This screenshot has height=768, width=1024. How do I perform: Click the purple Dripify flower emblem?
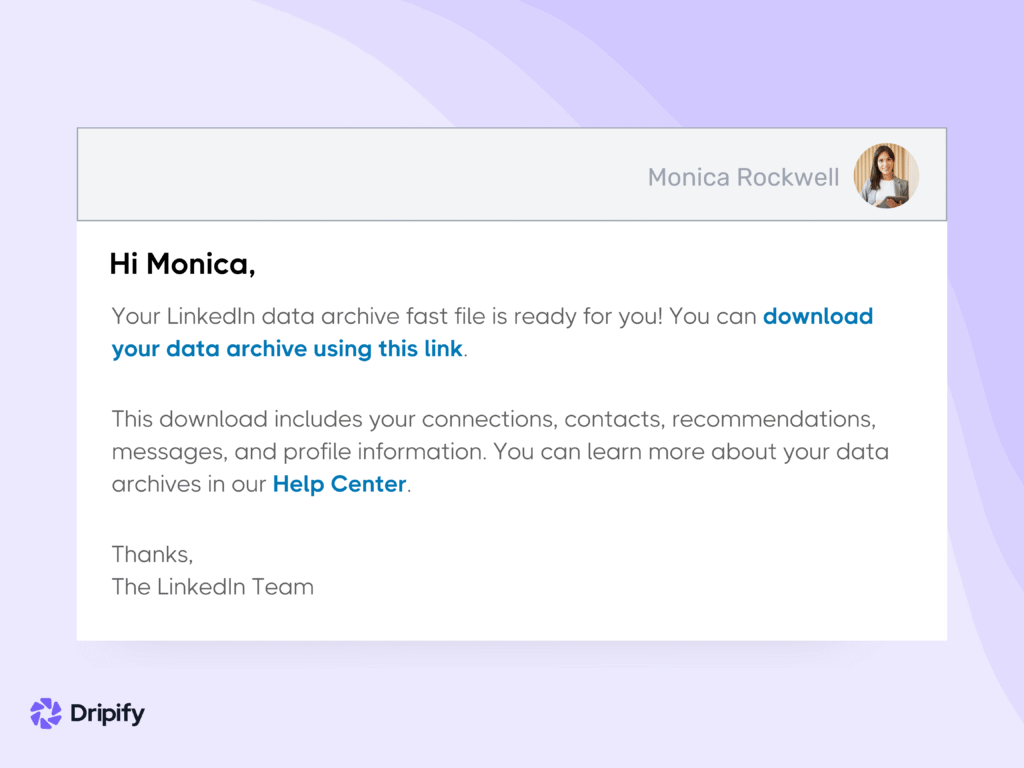coord(45,713)
